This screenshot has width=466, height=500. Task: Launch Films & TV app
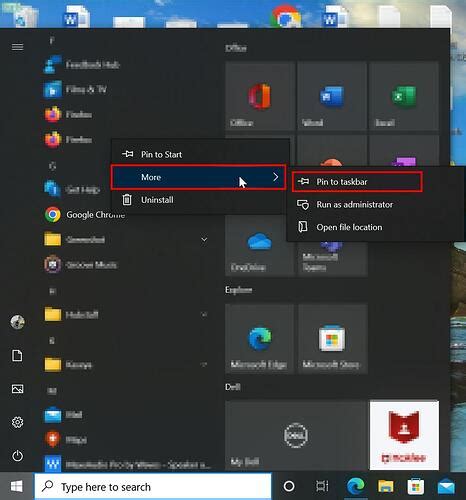75,89
